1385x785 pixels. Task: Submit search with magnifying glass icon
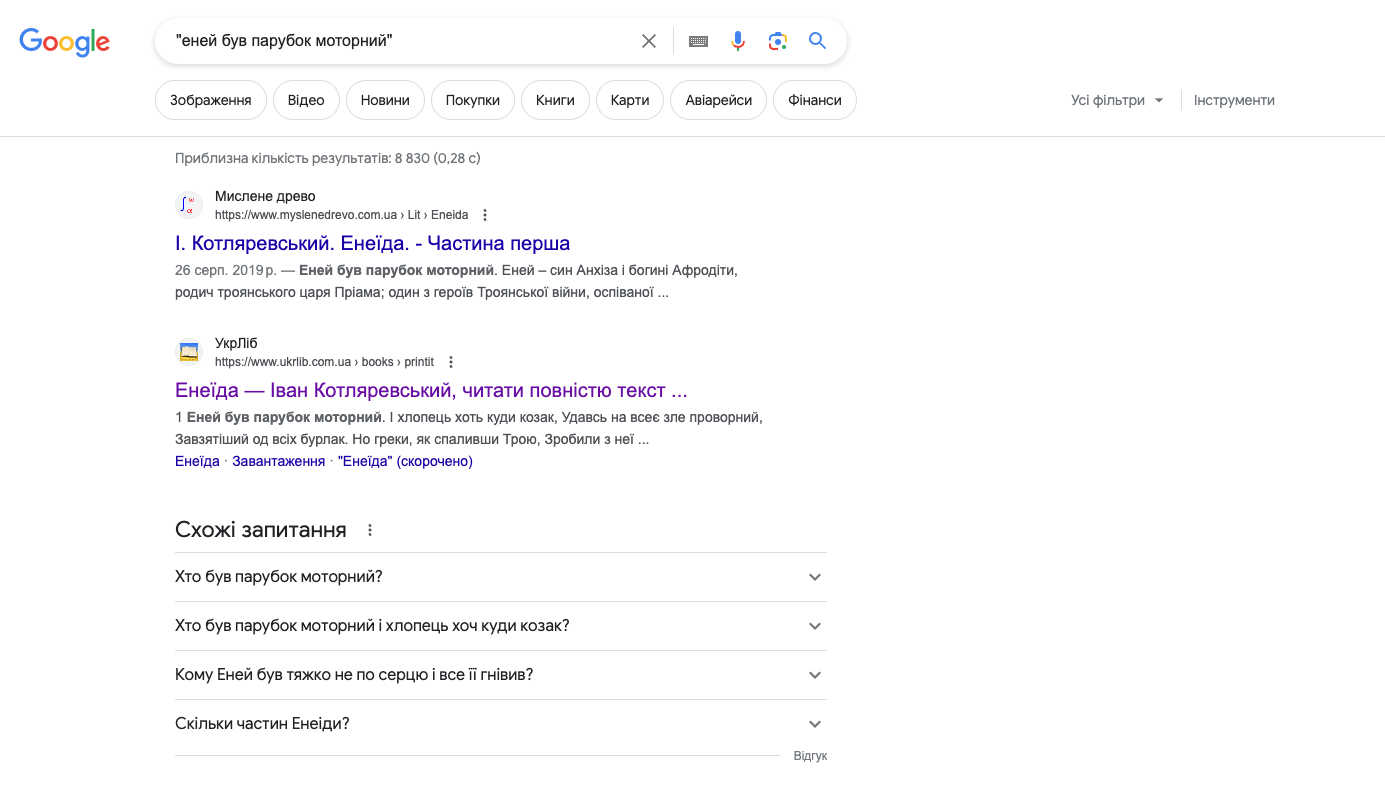click(x=818, y=41)
